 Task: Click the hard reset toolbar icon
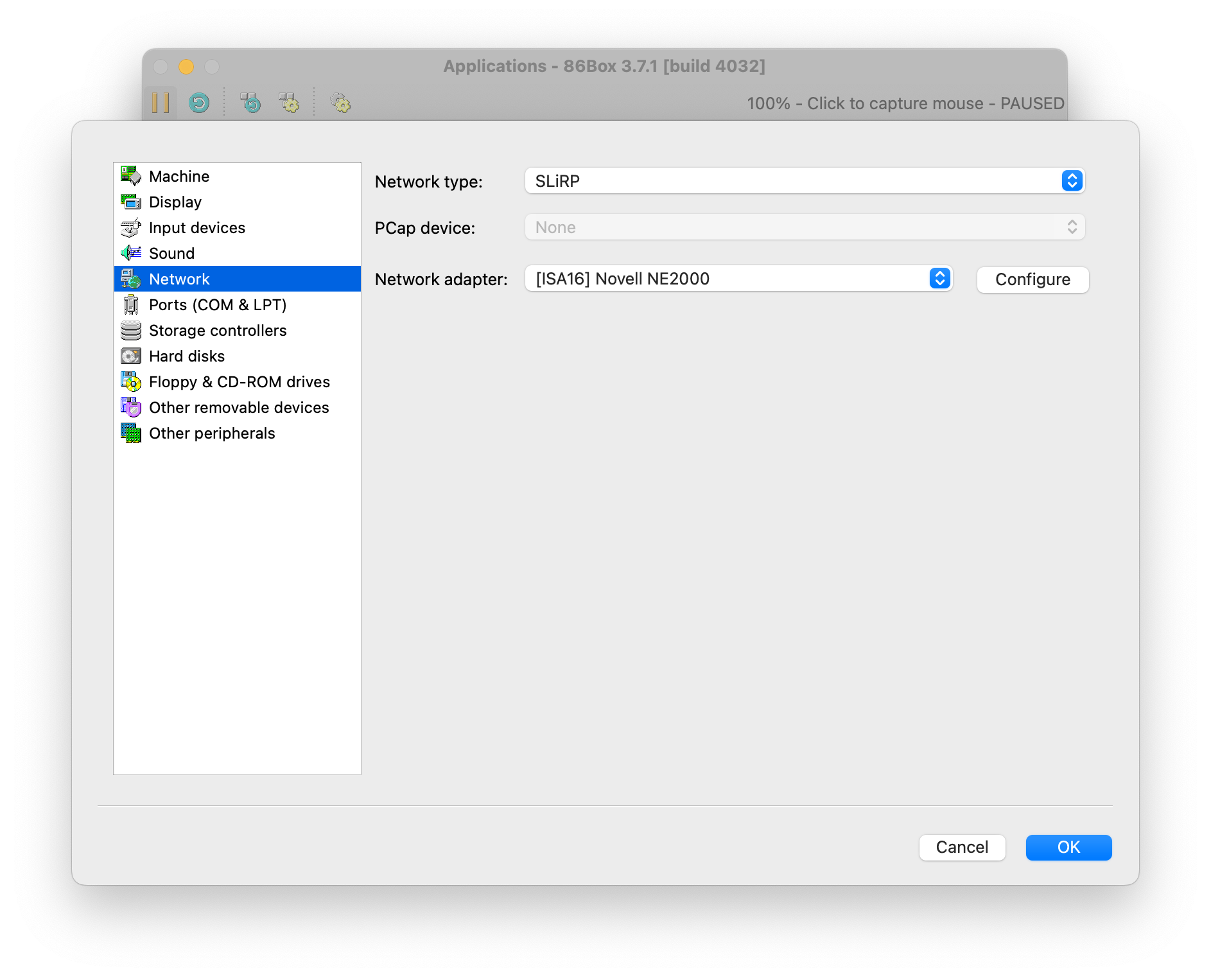point(199,103)
